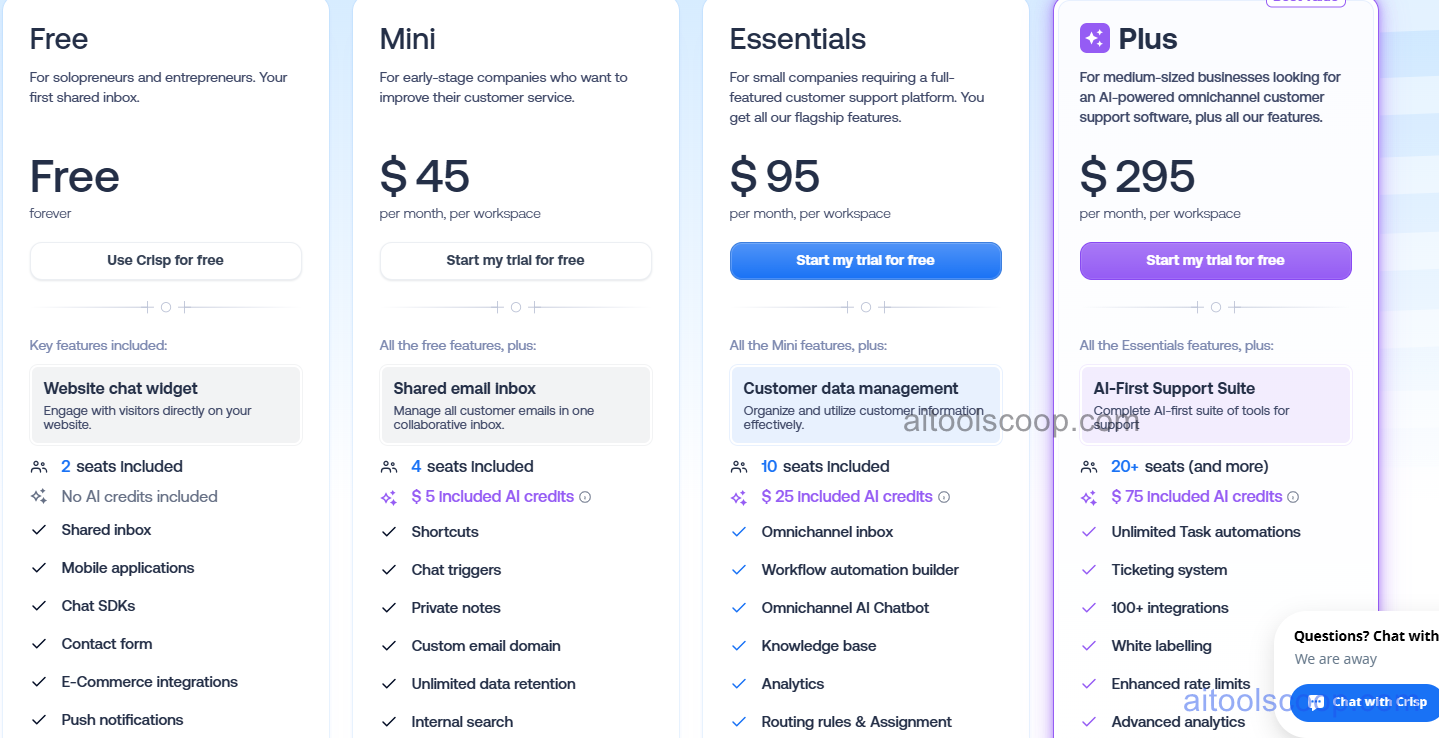Image resolution: width=1439 pixels, height=738 pixels.
Task: Open the Chat with Crisp widget
Action: 1365,703
